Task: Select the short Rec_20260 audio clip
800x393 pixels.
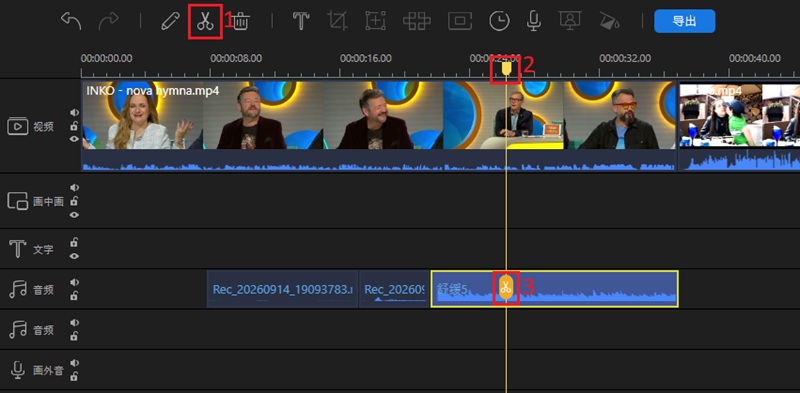Action: [x=394, y=289]
